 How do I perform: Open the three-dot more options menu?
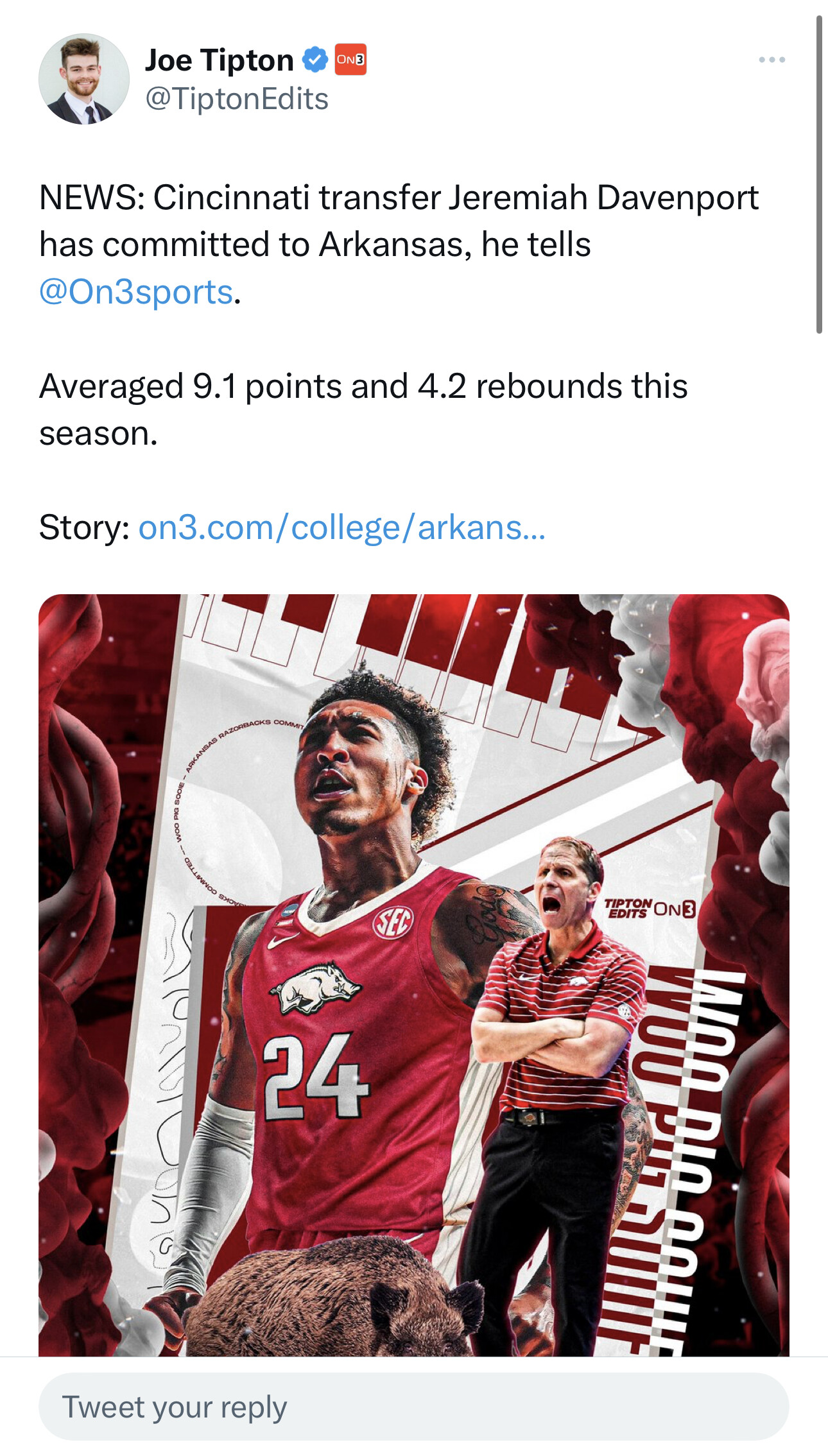coord(772,60)
